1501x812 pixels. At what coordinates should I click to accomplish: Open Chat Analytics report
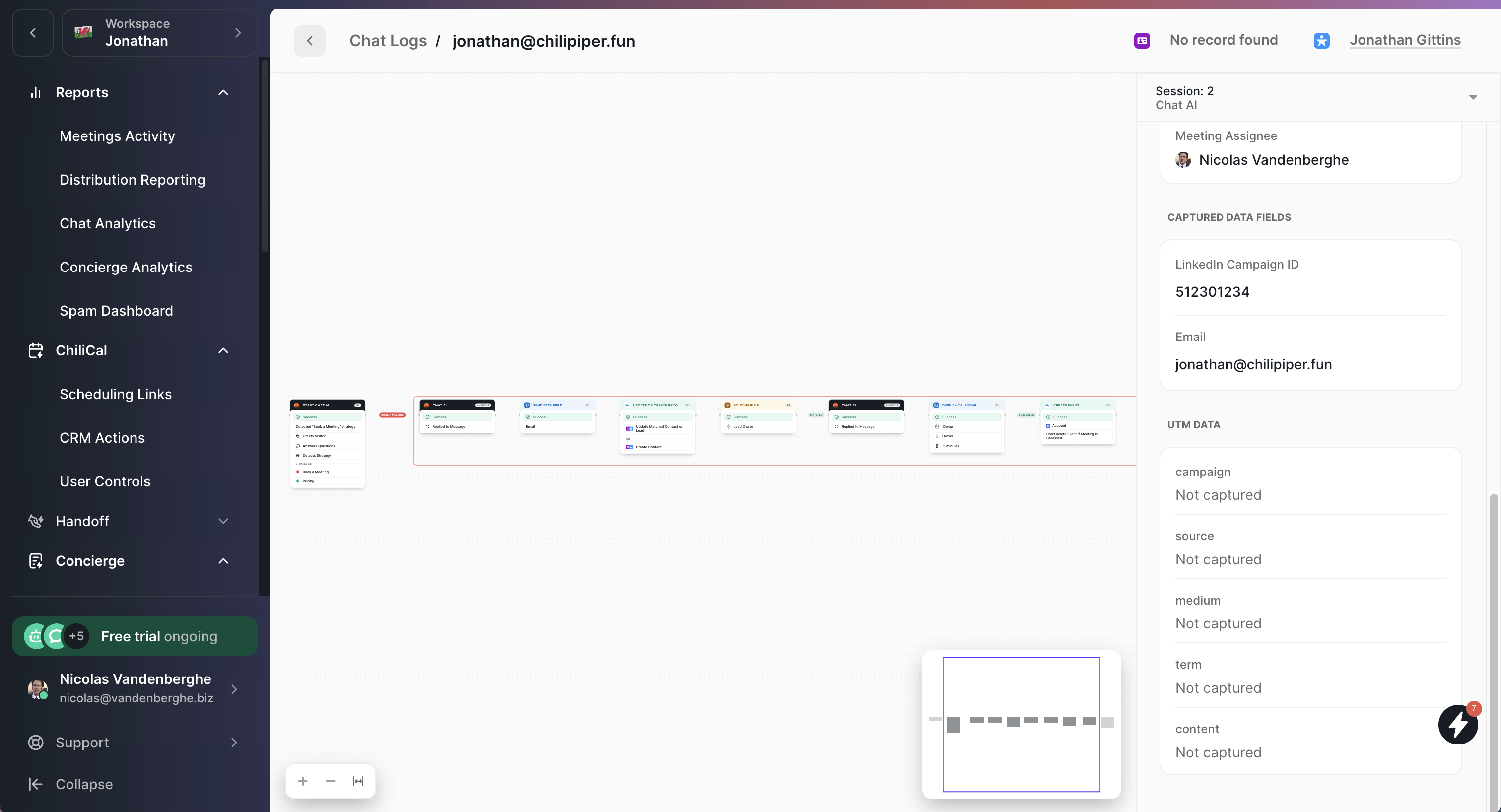click(x=108, y=223)
